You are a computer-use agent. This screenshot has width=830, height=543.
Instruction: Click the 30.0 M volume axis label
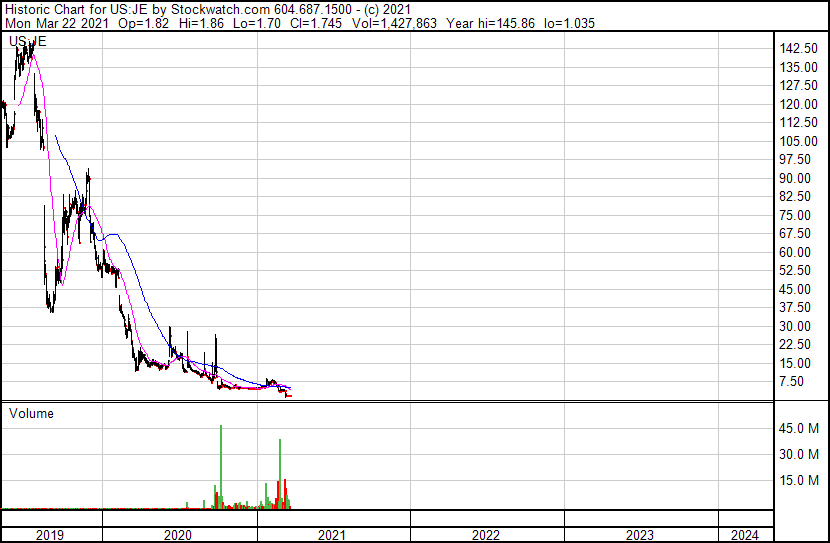pyautogui.click(x=800, y=454)
